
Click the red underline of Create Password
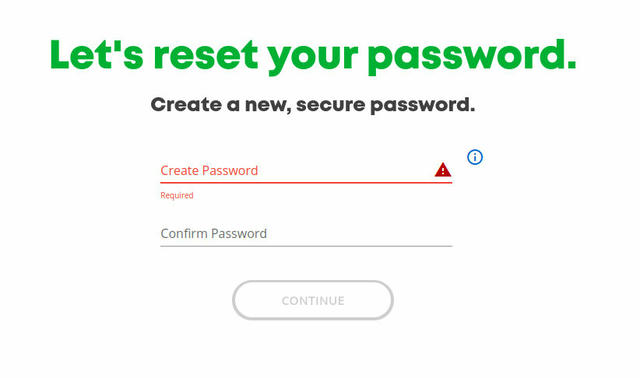[x=306, y=182]
